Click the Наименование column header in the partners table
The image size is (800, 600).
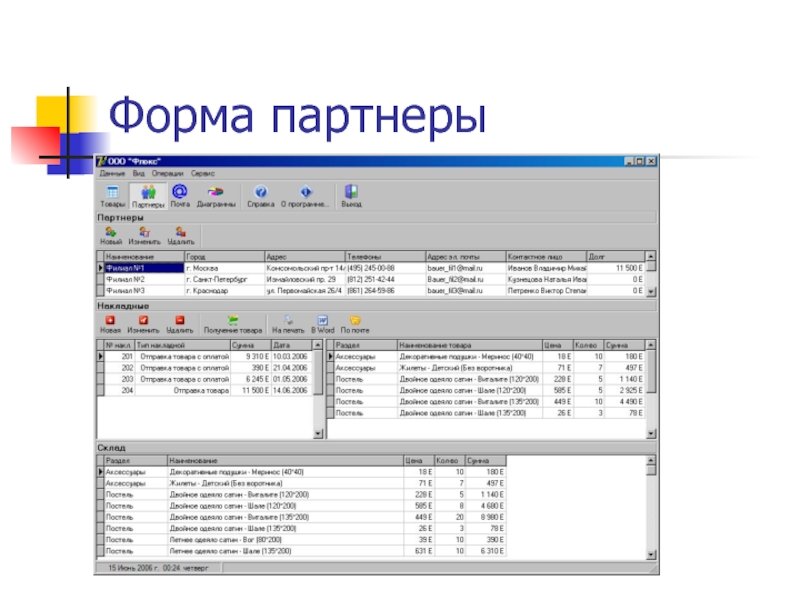click(144, 257)
